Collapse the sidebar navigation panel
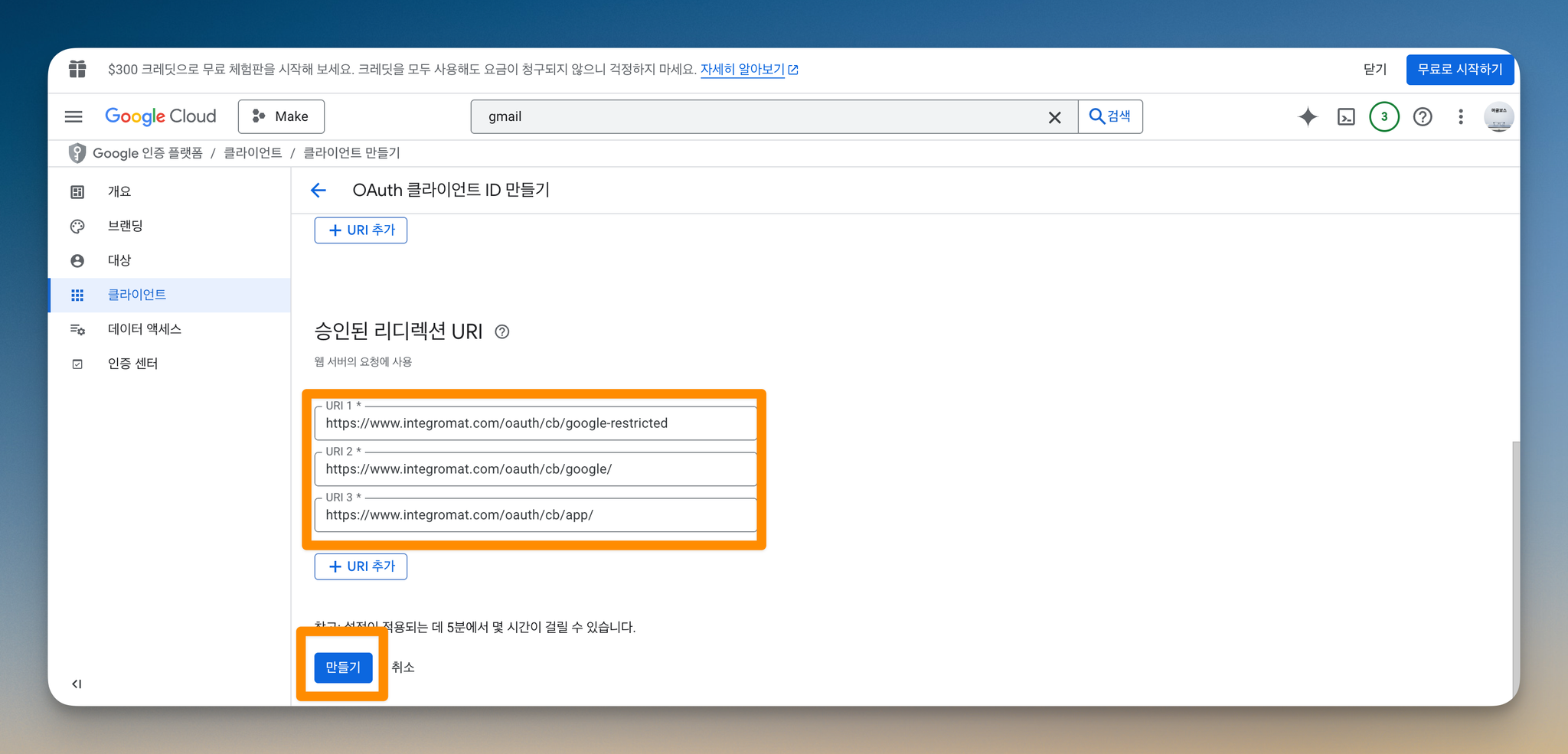 coord(77,684)
